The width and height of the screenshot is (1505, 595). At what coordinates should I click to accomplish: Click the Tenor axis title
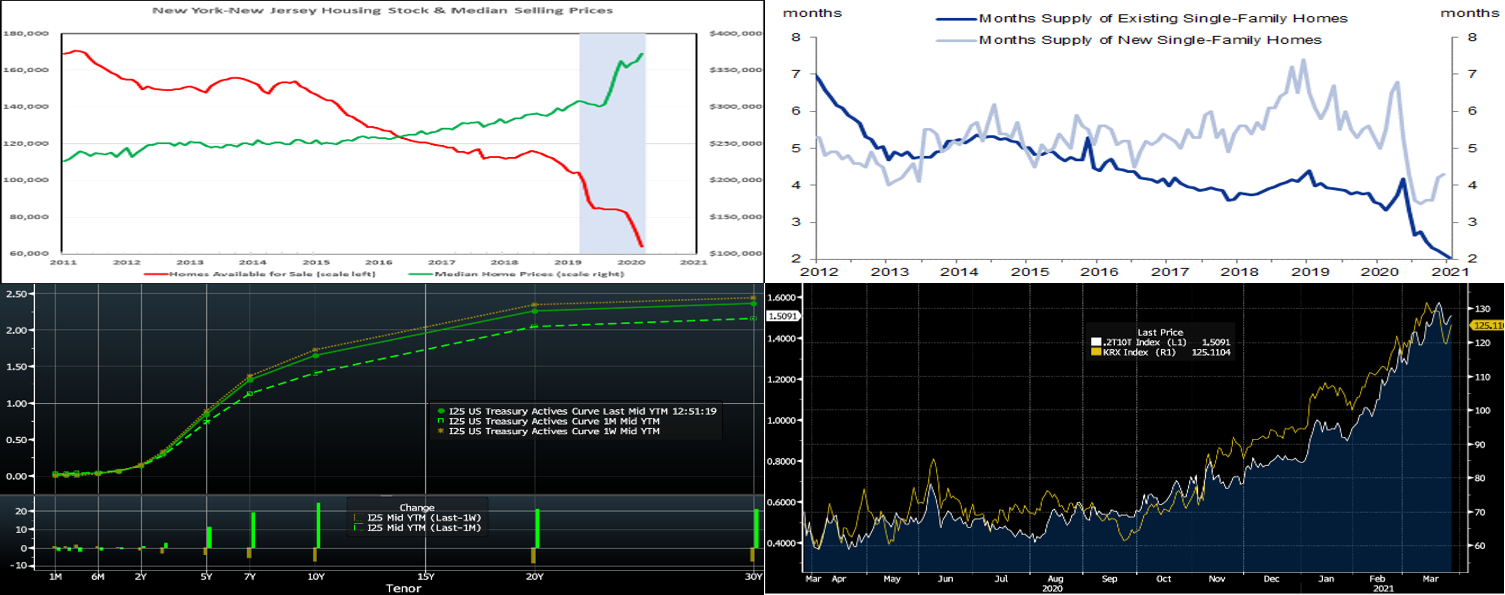405,589
